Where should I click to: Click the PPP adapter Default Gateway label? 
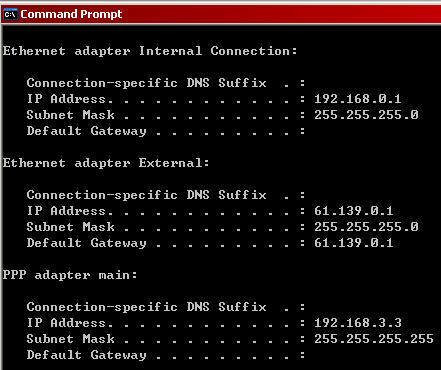tap(87, 355)
